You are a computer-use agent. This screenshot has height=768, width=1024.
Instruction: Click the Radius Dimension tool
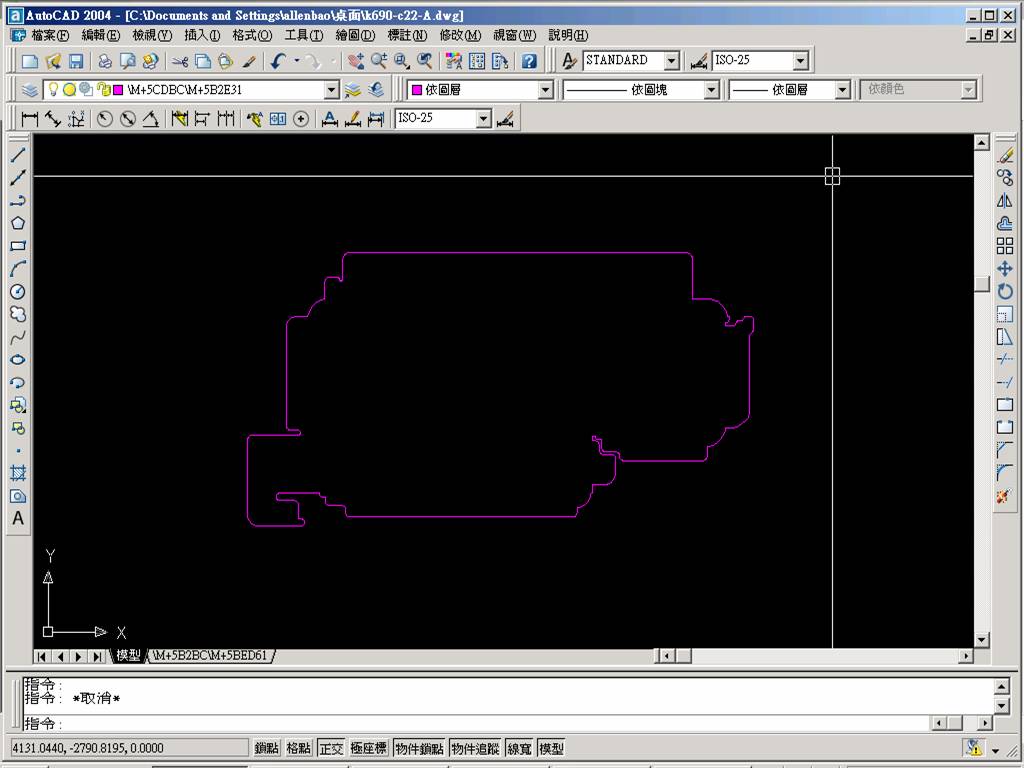[x=104, y=118]
